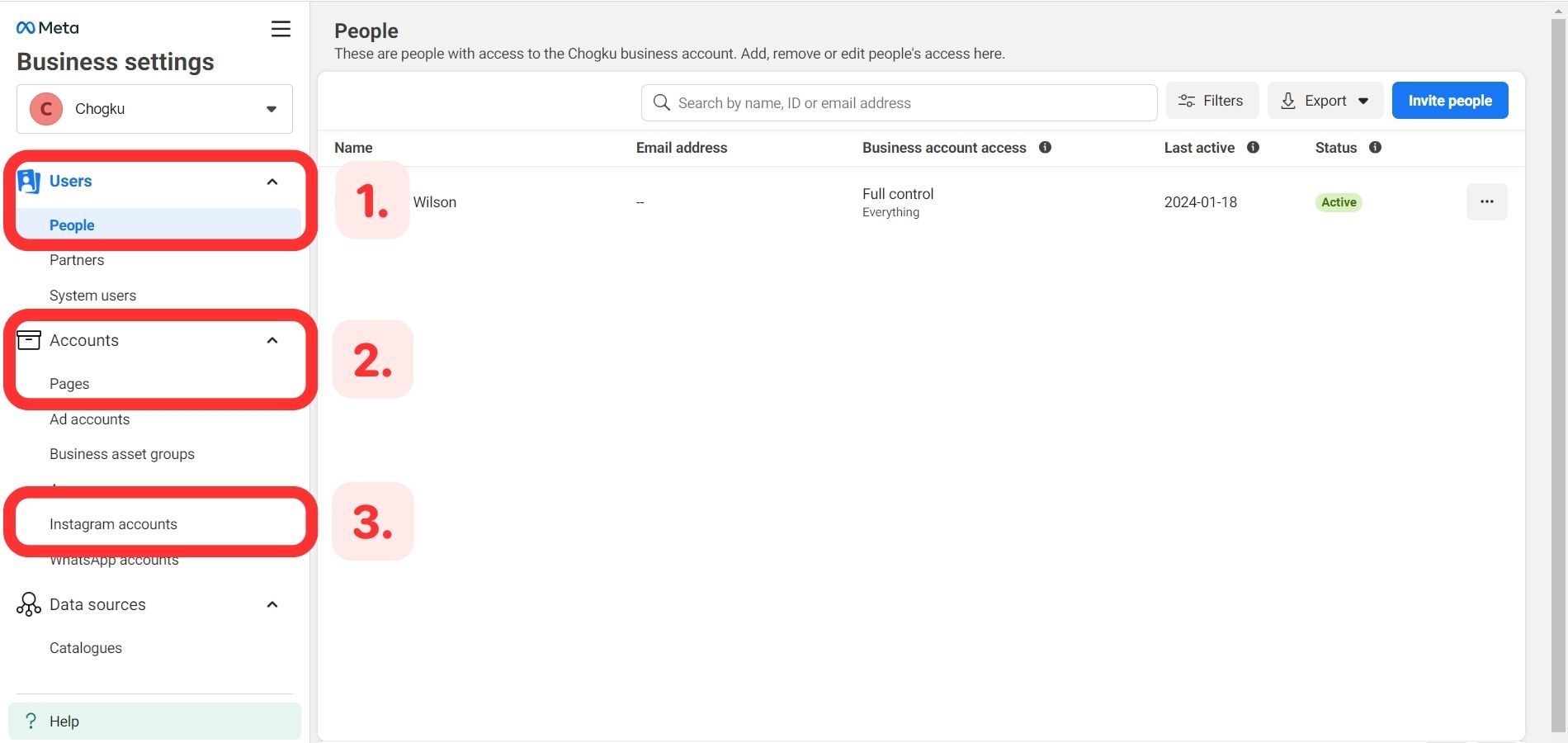
Task: Open the Filters button
Action: [1211, 101]
